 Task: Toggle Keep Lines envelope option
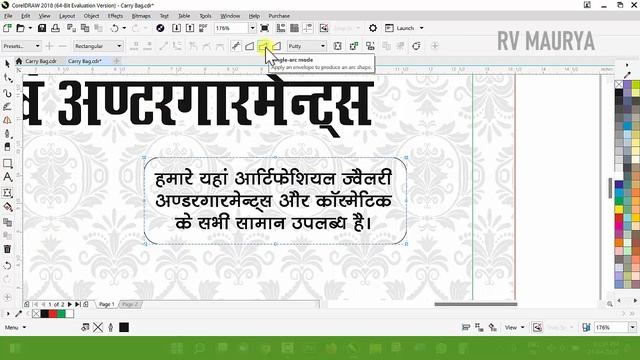coord(338,46)
